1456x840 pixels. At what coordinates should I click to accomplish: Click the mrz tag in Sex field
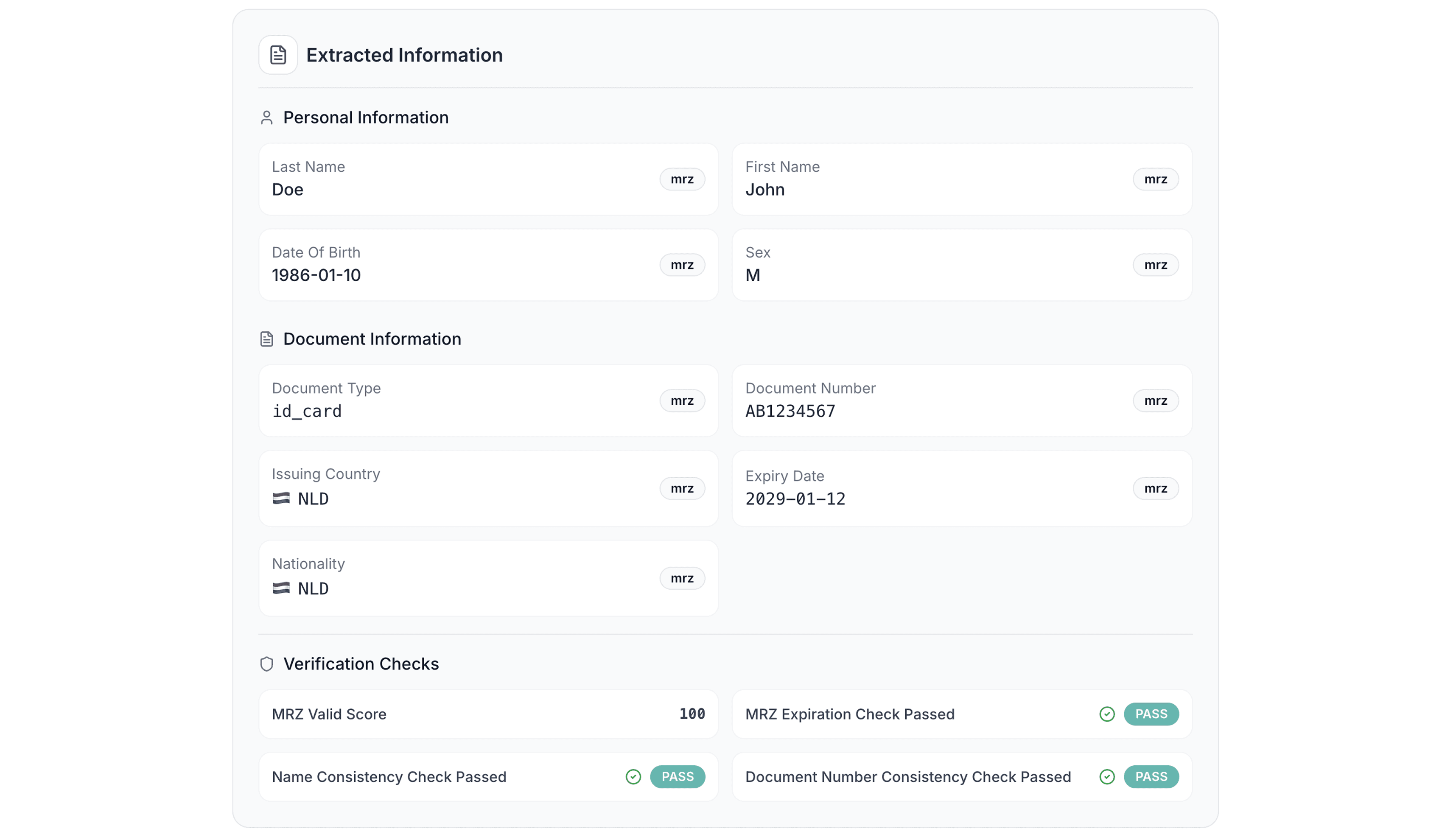(1156, 265)
